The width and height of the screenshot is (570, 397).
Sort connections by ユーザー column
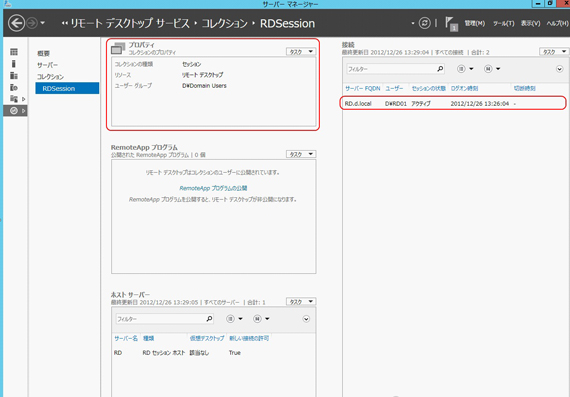pos(394,88)
